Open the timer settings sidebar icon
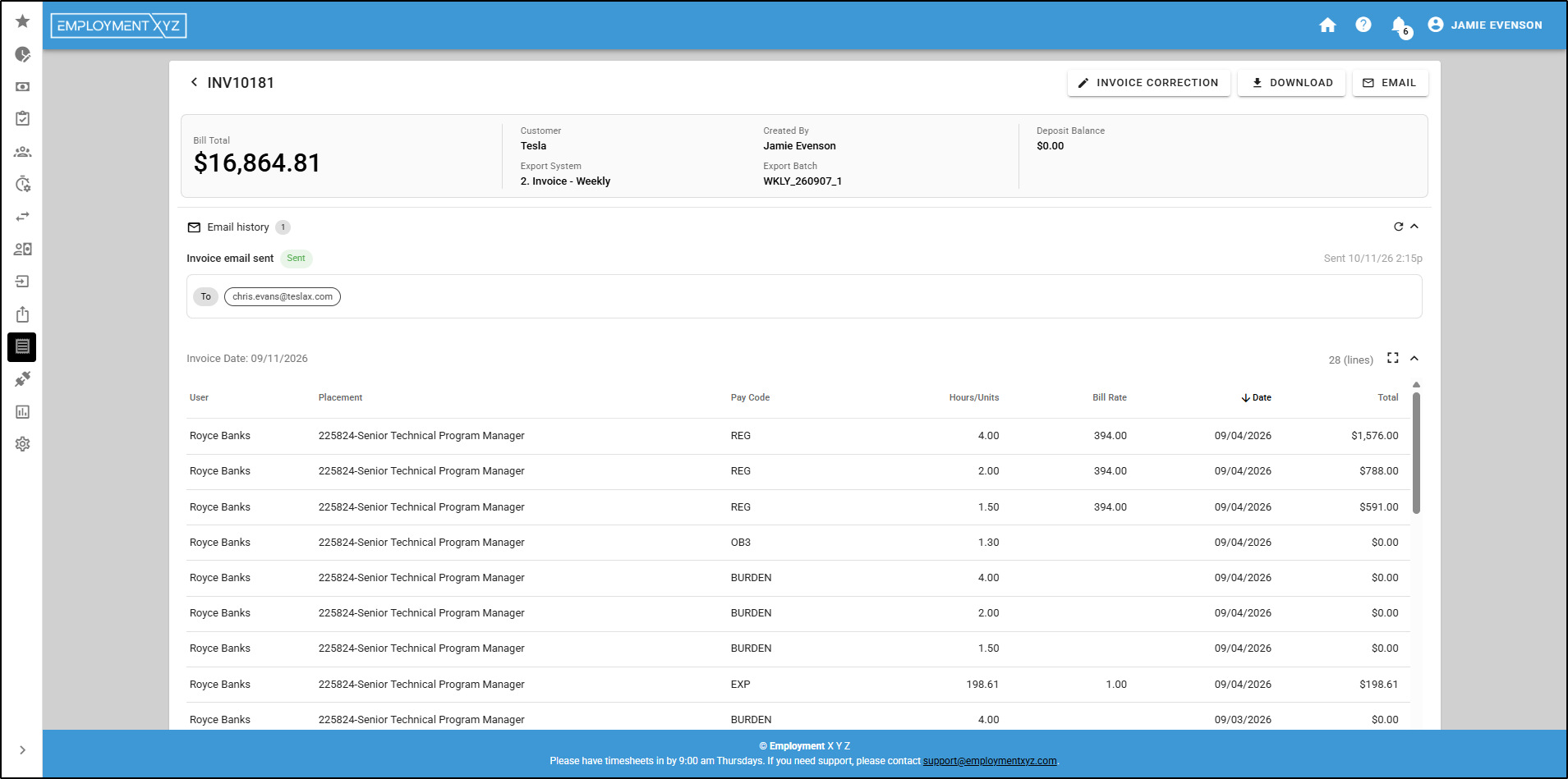 pos(22,184)
